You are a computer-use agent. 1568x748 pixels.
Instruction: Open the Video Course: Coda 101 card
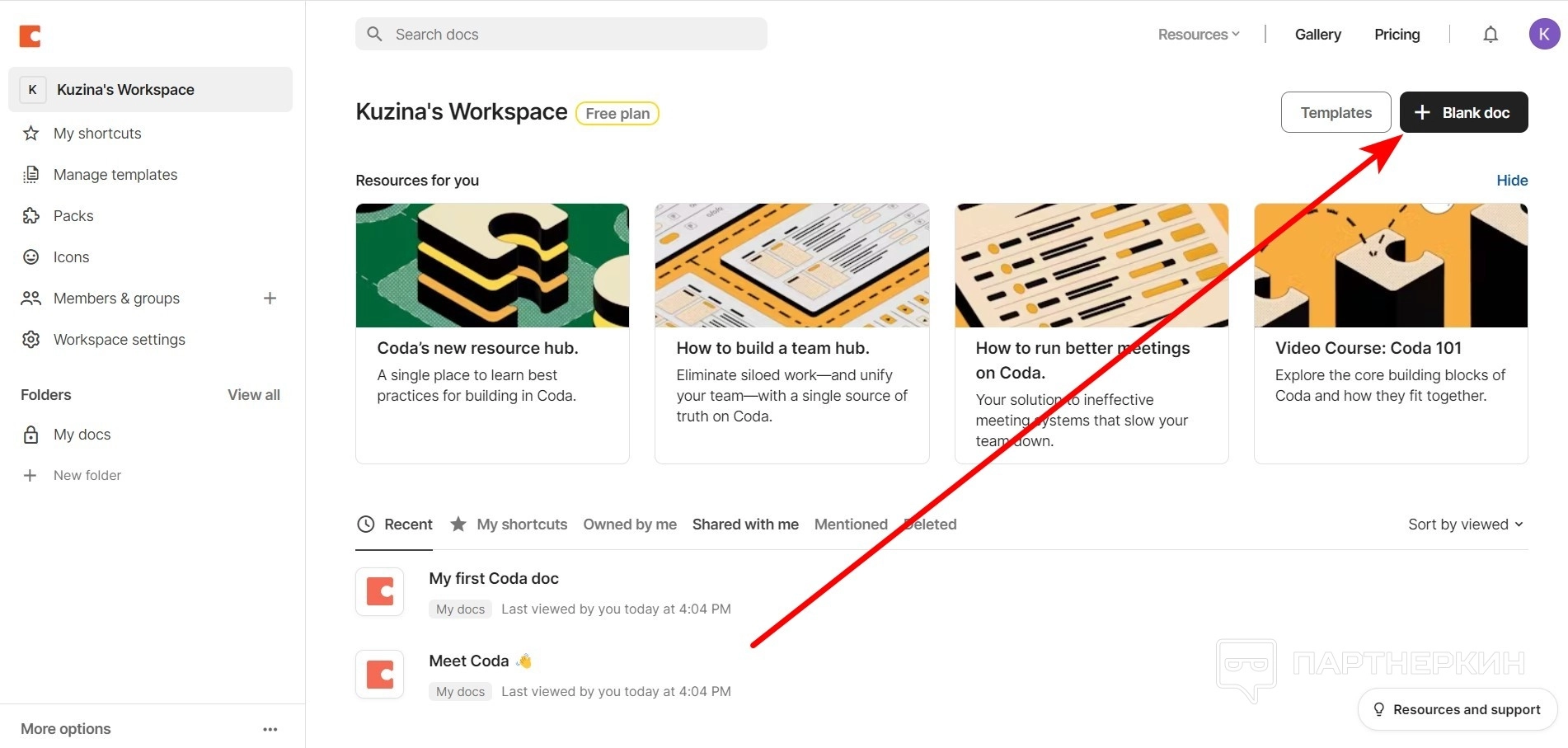1390,333
